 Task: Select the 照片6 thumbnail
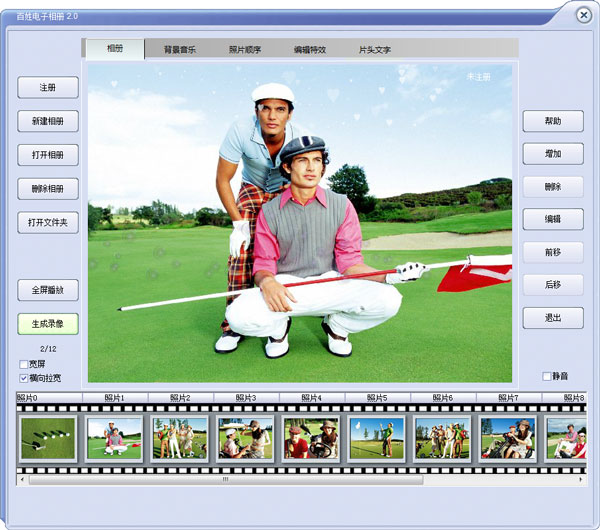[442, 439]
